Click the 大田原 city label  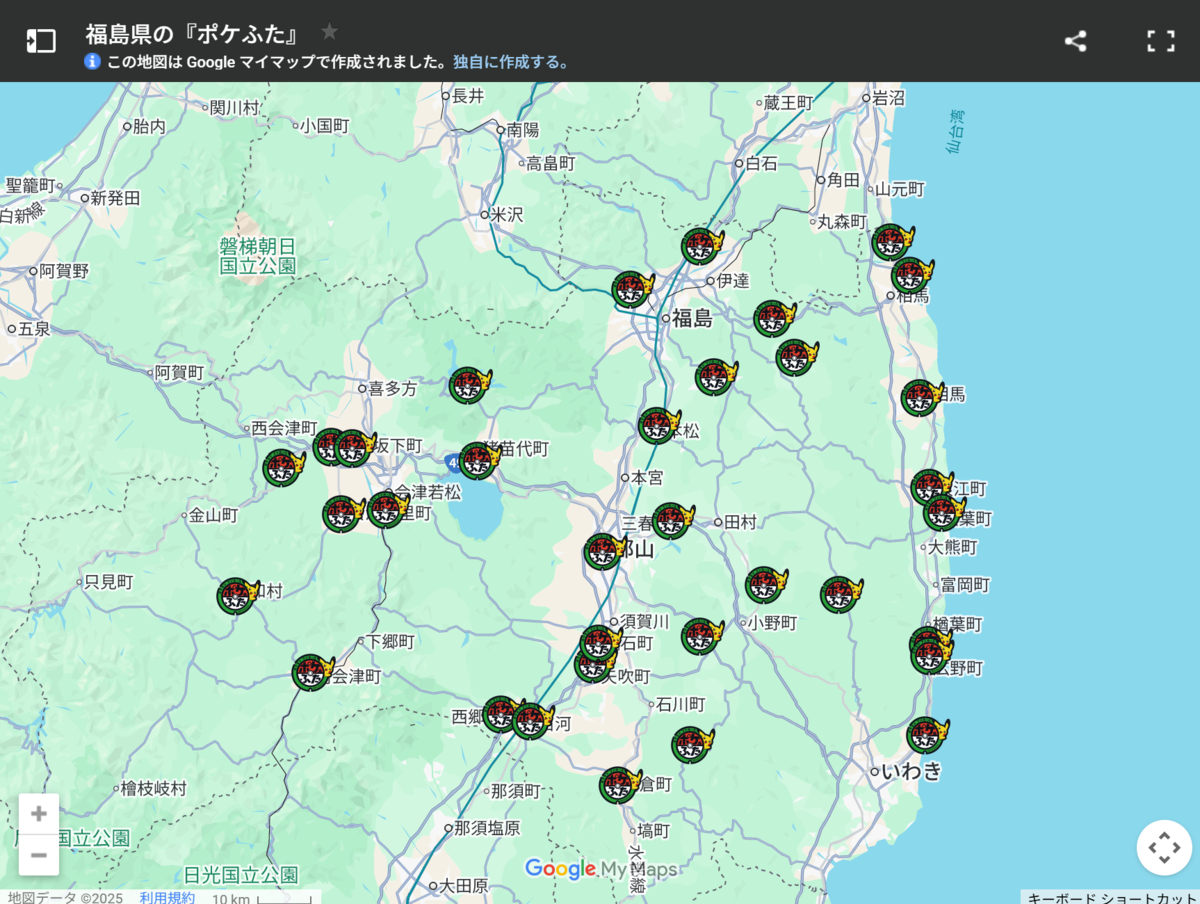pos(464,886)
